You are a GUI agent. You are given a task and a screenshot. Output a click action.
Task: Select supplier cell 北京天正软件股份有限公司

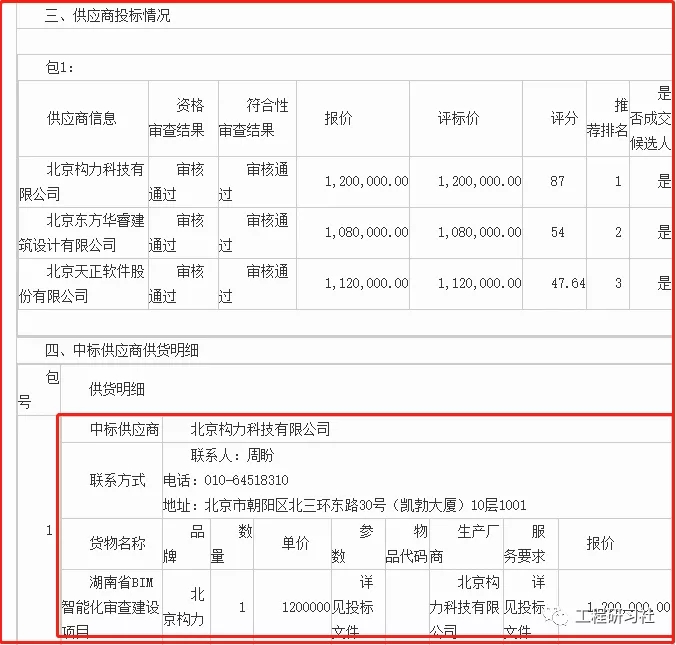click(x=81, y=284)
